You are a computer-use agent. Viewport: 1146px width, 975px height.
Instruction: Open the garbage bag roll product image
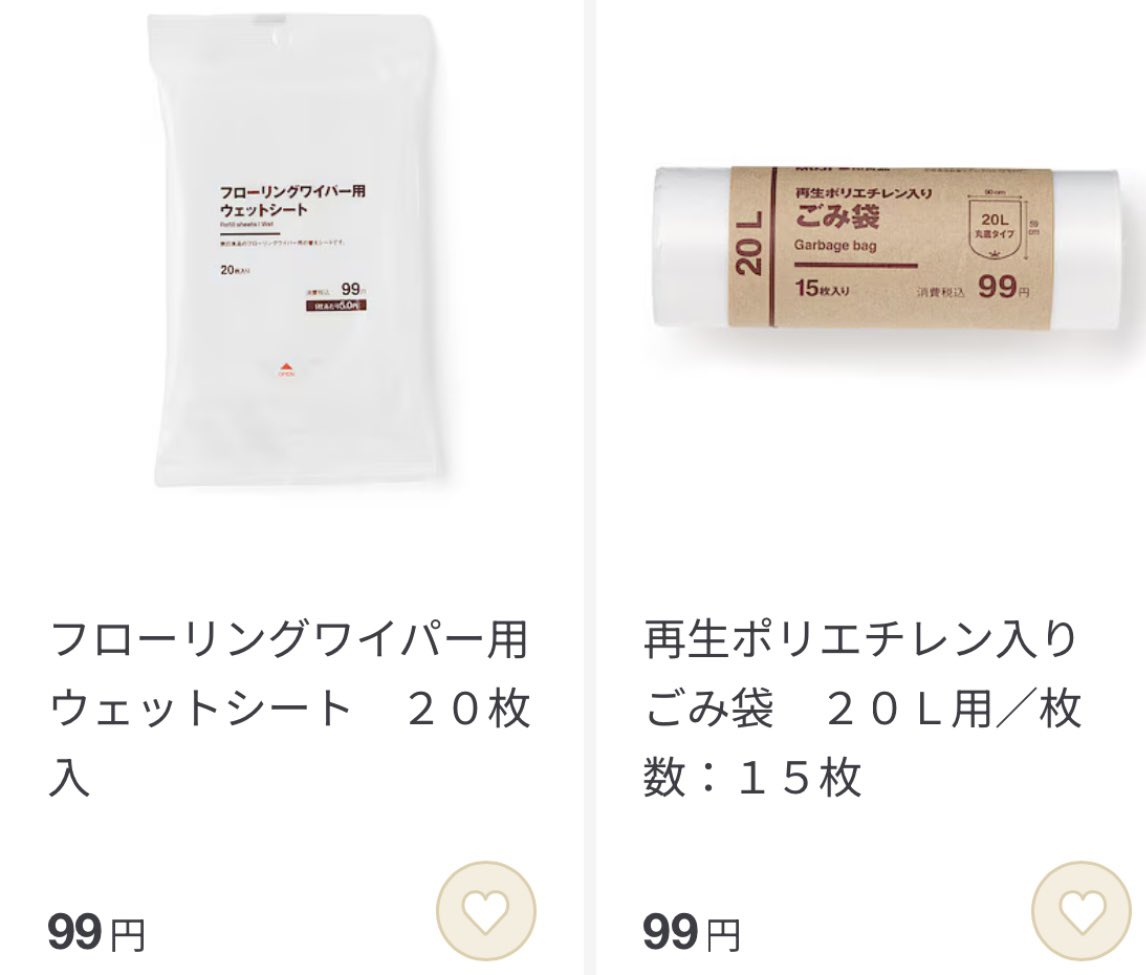(x=886, y=247)
